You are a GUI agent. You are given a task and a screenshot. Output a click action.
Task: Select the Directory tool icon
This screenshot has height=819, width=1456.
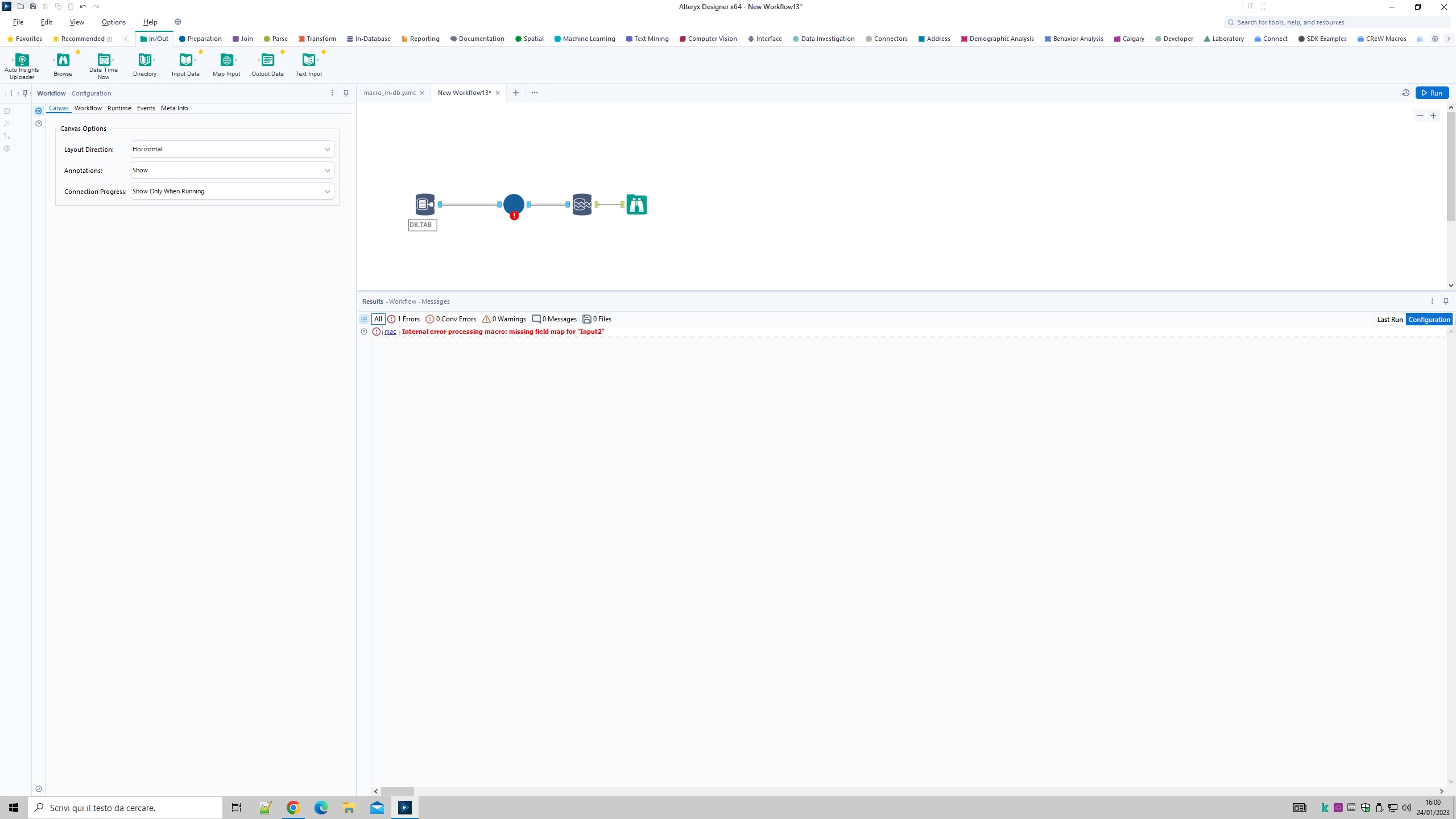tap(144, 60)
